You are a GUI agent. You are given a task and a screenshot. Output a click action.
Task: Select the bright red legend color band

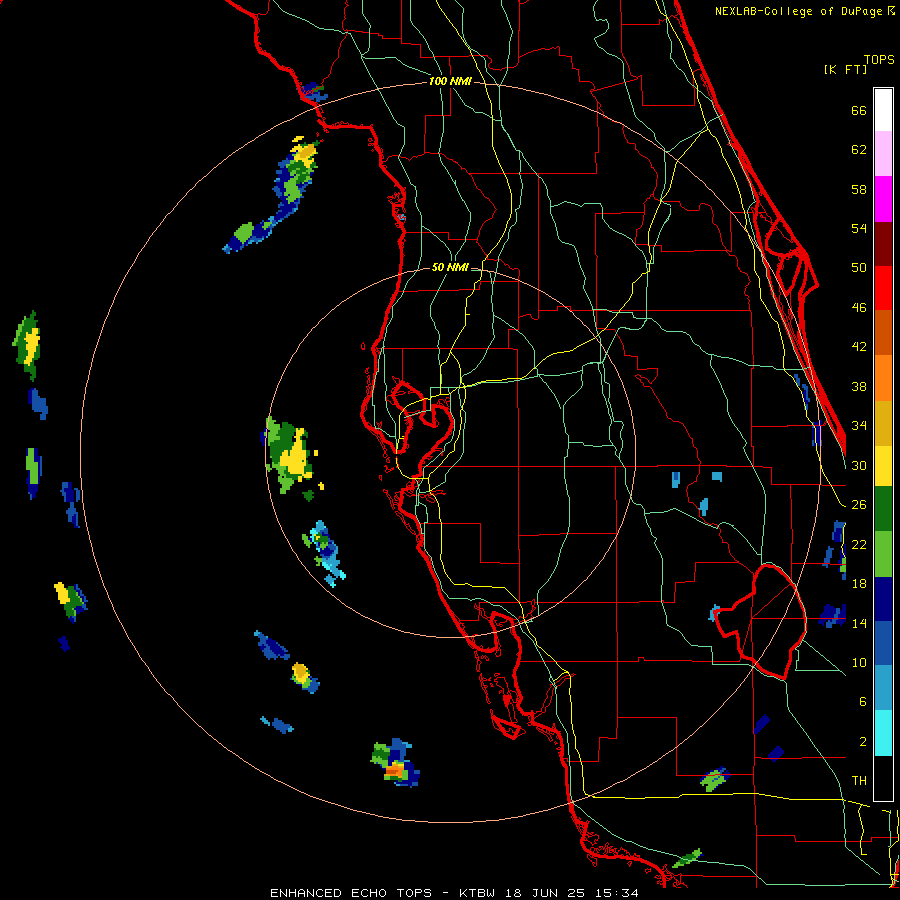pyautogui.click(x=883, y=288)
